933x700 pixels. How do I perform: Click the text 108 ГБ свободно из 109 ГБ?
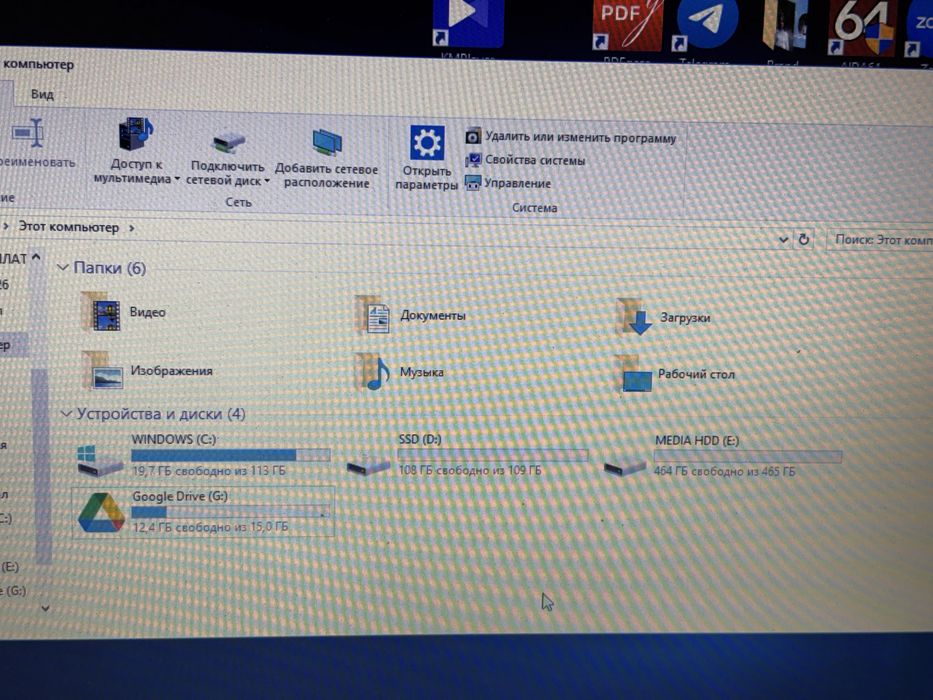pyautogui.click(x=470, y=470)
